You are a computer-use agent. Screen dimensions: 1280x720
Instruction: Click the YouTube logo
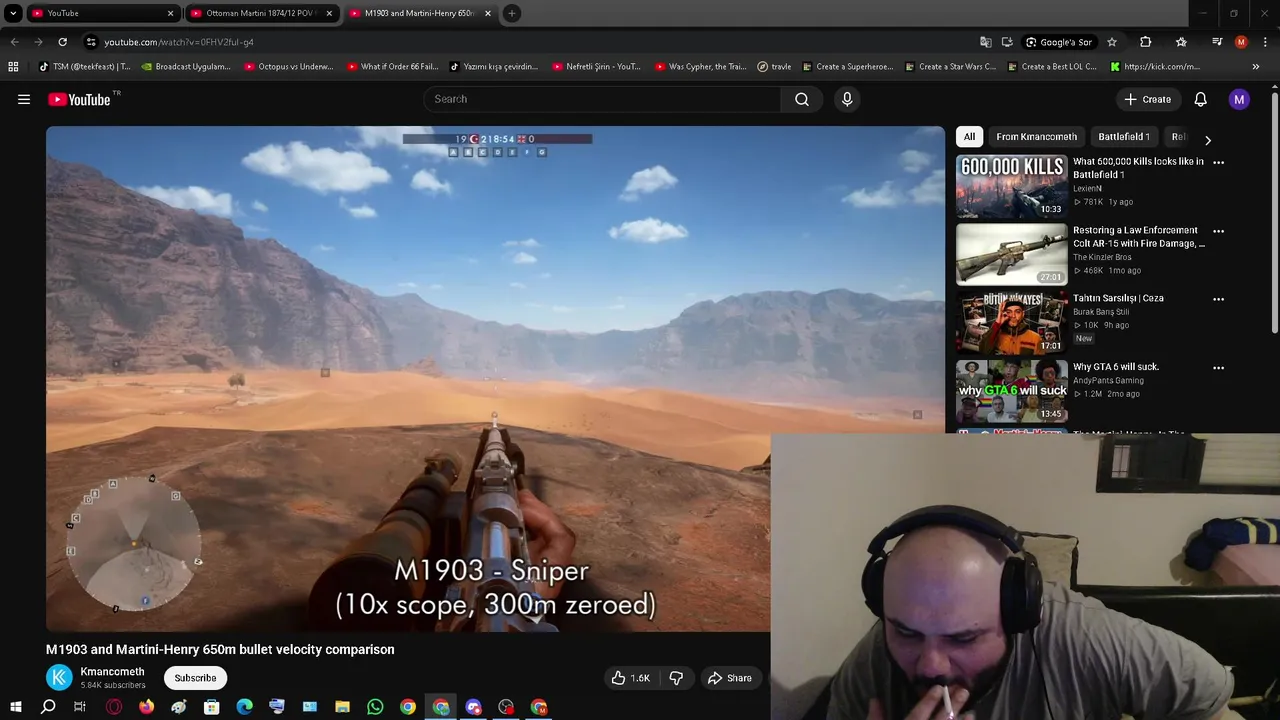click(79, 99)
